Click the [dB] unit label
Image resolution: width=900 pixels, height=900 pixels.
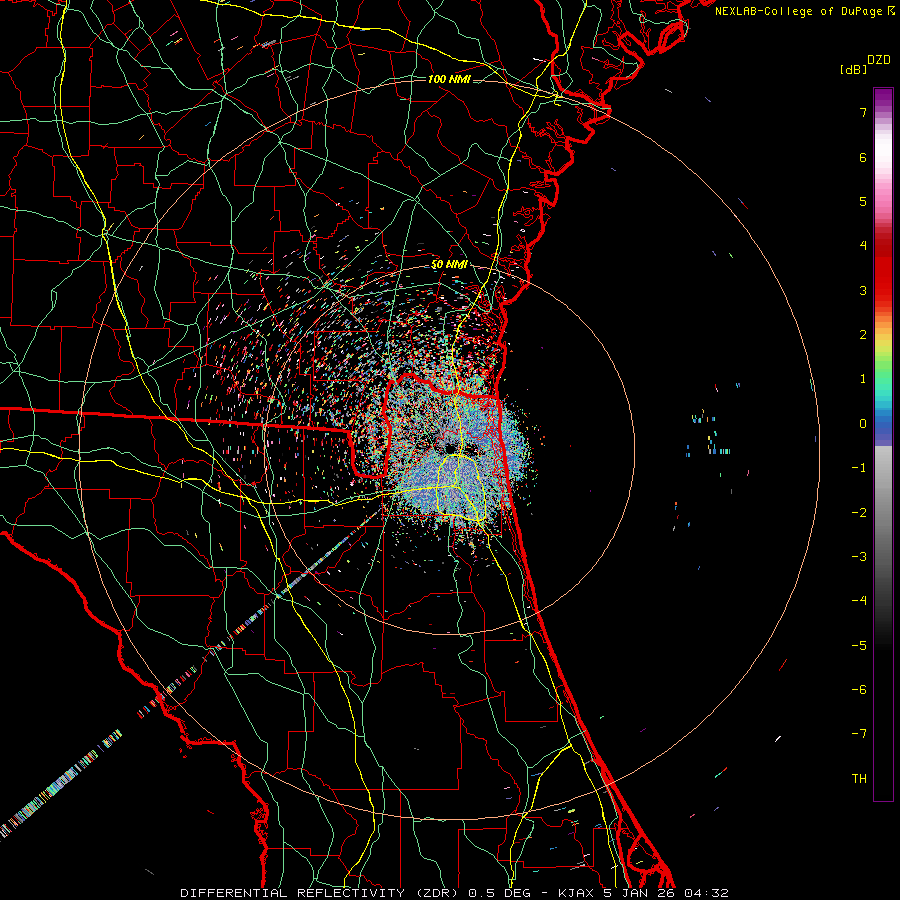[x=854, y=69]
